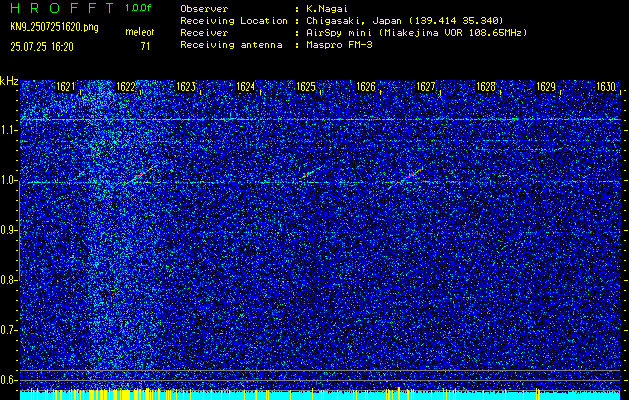Click the 0.8 kHz axis label
Image resolution: width=629 pixels, height=400 pixels.
(8, 280)
